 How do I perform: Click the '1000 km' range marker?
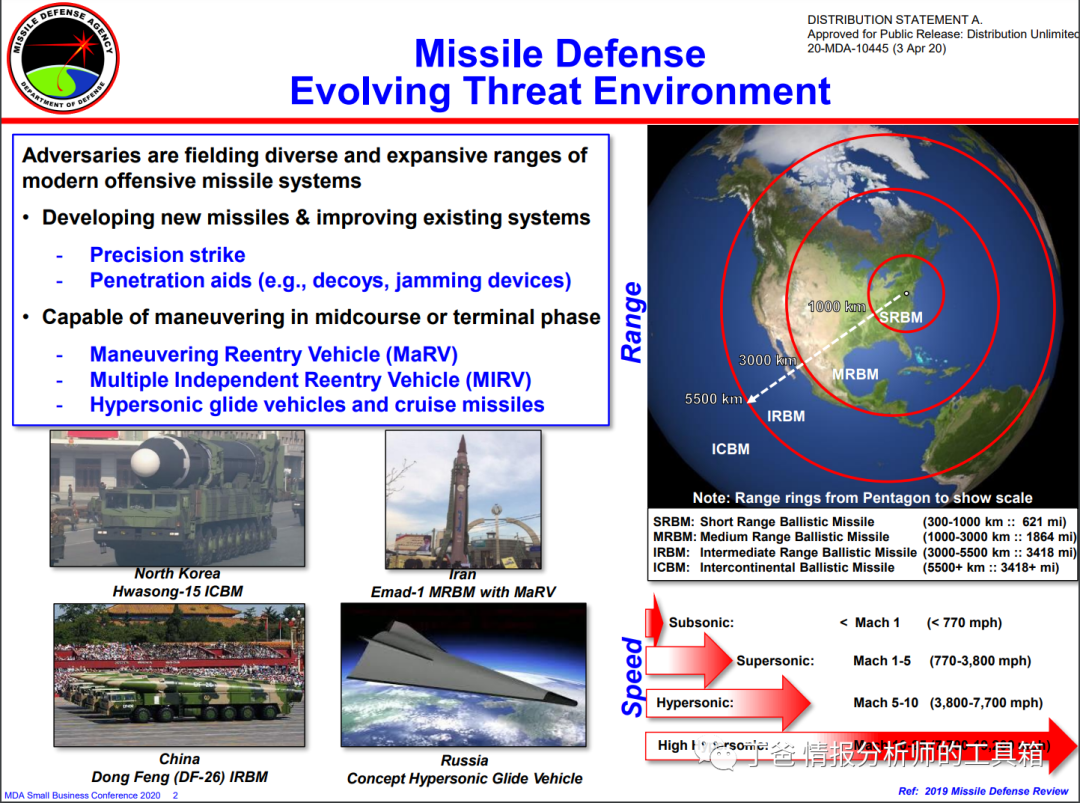tap(836, 306)
